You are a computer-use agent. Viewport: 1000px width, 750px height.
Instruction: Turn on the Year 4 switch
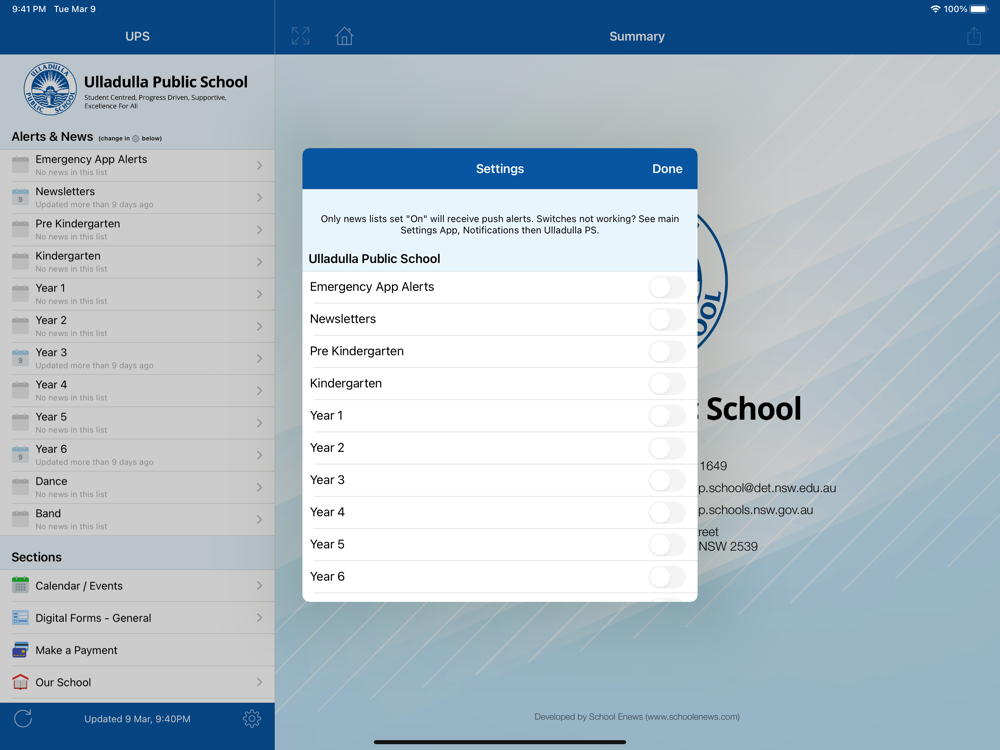pyautogui.click(x=667, y=512)
